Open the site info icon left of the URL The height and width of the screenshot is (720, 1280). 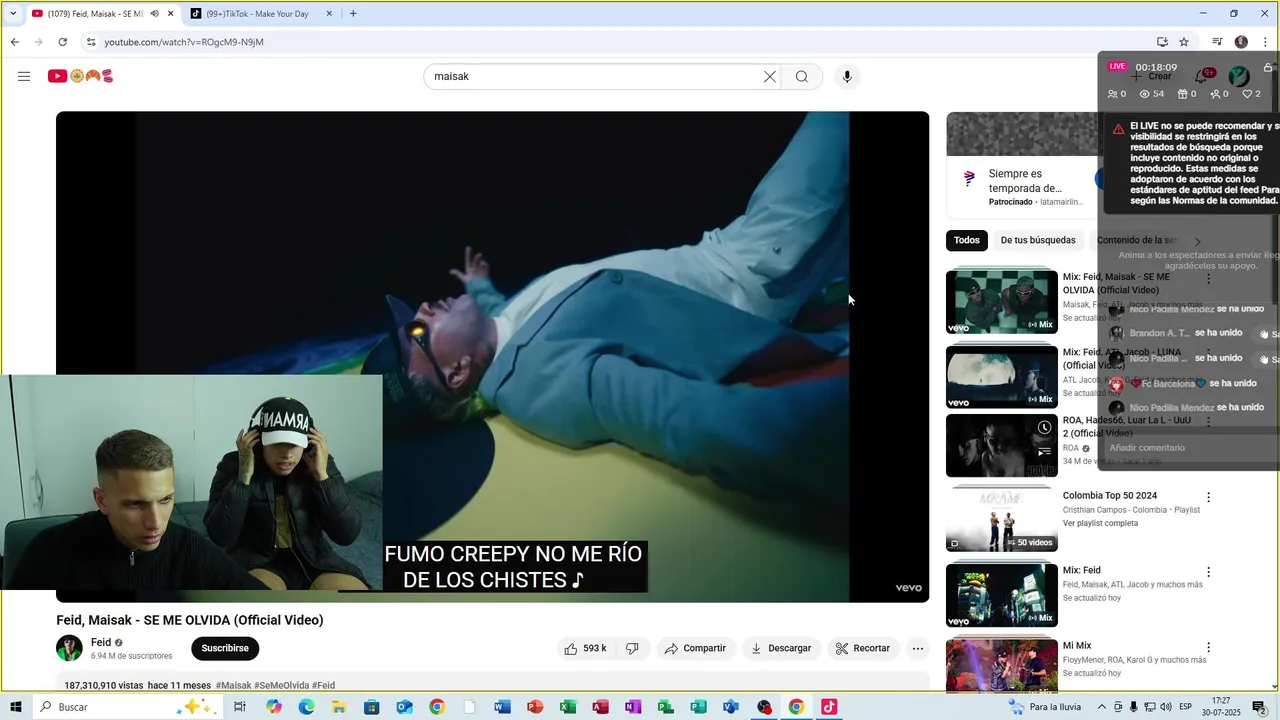click(91, 42)
